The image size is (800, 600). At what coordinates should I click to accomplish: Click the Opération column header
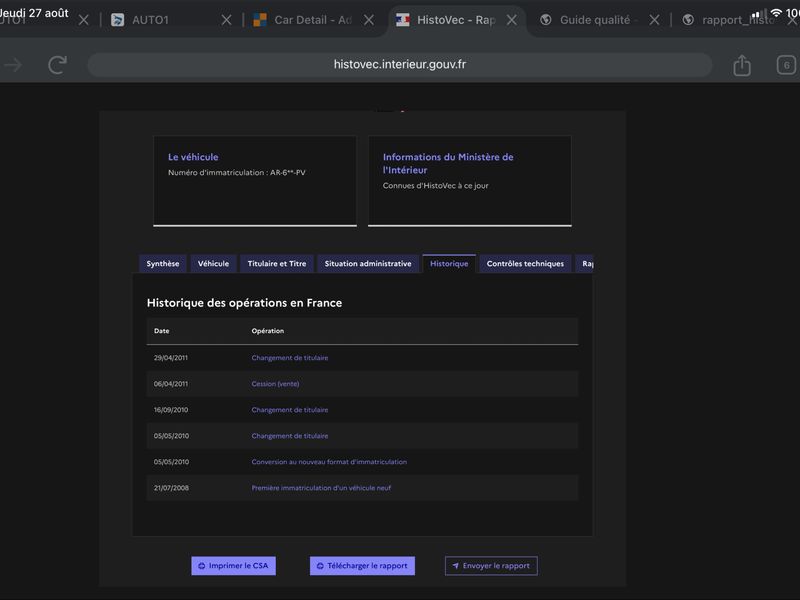[267, 331]
